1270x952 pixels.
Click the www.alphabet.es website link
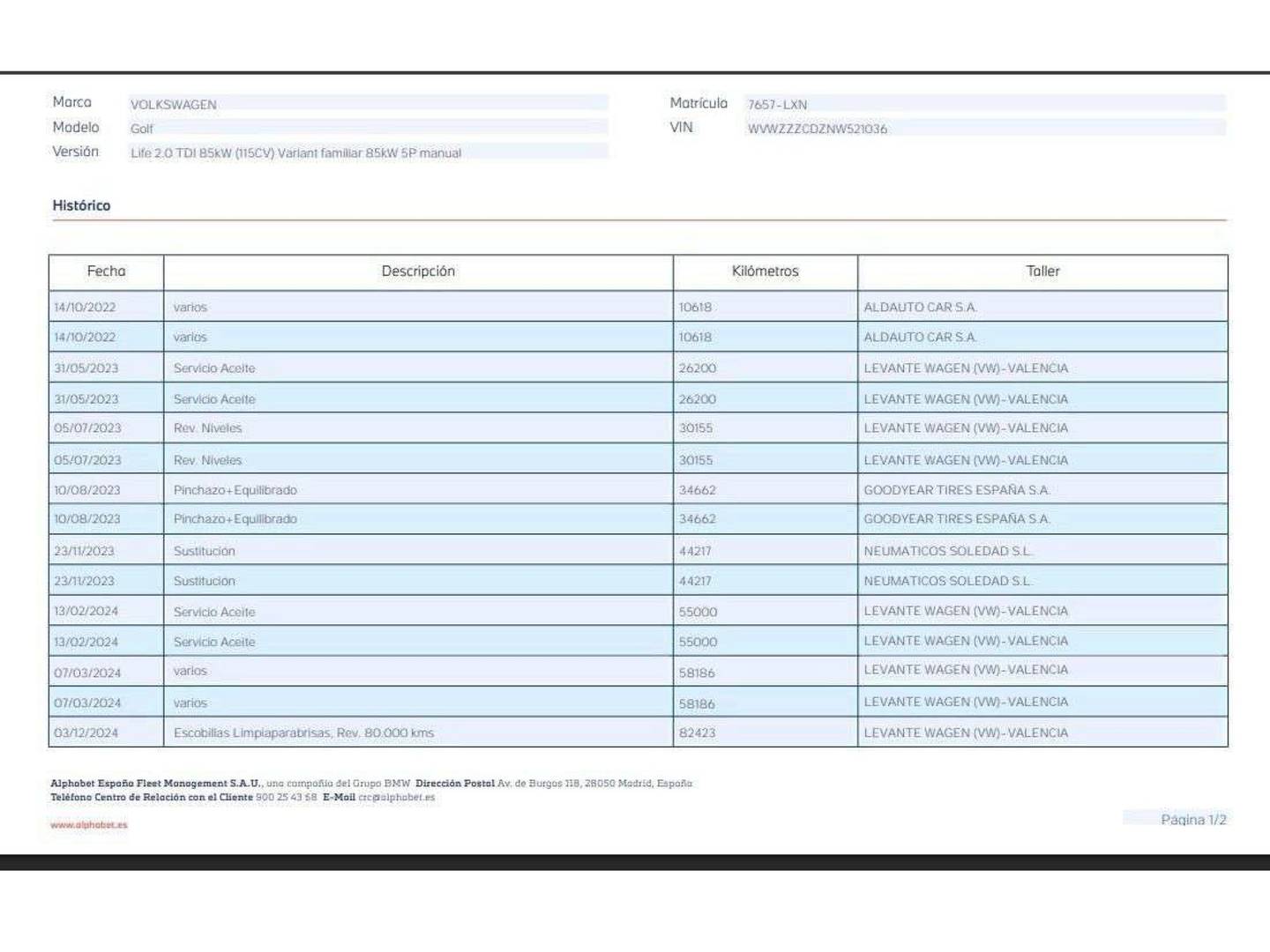[89, 825]
